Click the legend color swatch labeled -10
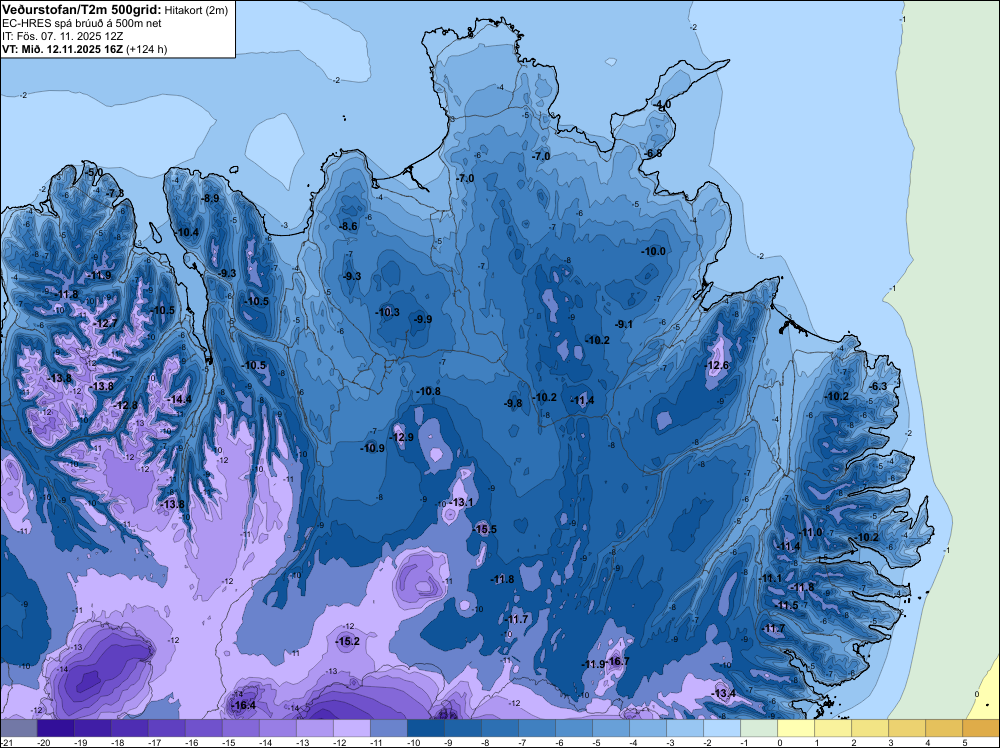The height and width of the screenshot is (748, 1000). point(425,729)
